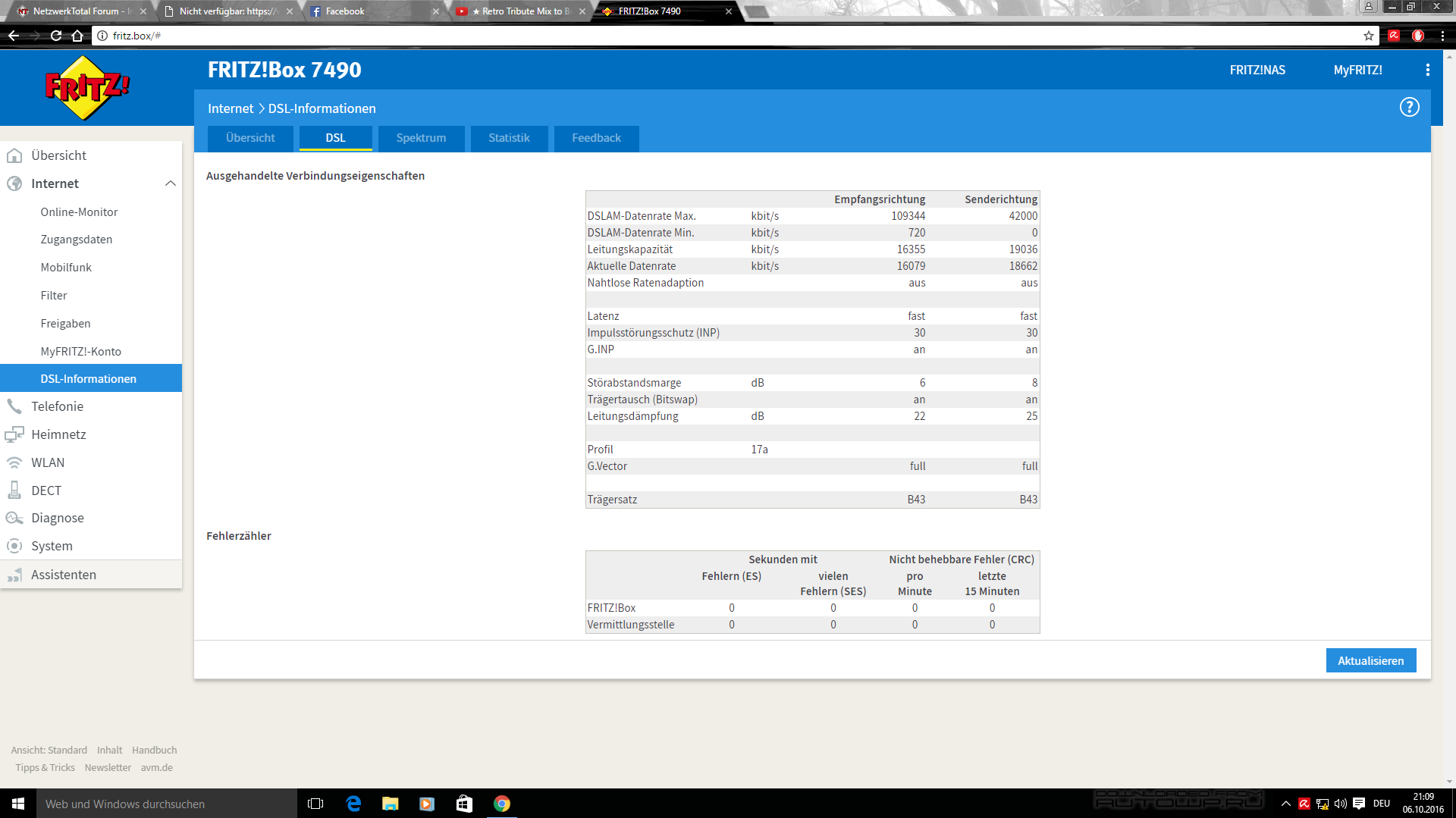The image size is (1456, 818).
Task: Open FRITZ!NAS link
Action: pos(1257,71)
